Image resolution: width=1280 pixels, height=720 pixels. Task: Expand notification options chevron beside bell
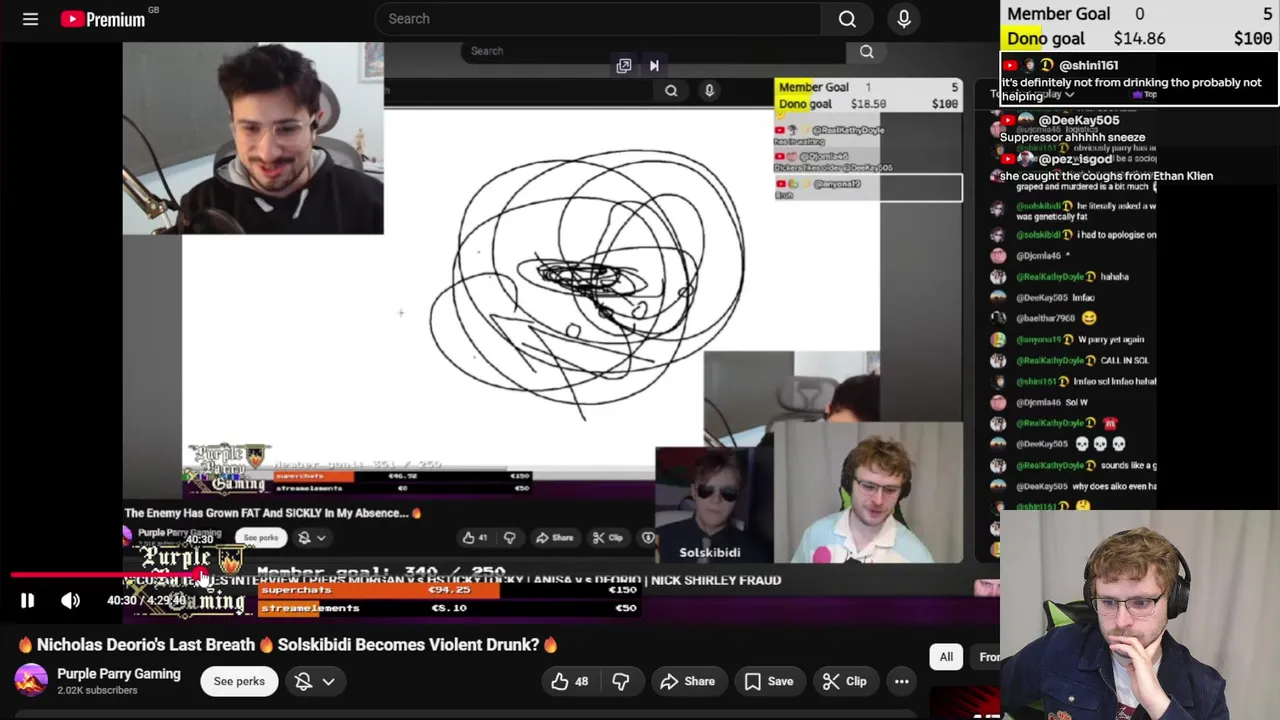328,682
